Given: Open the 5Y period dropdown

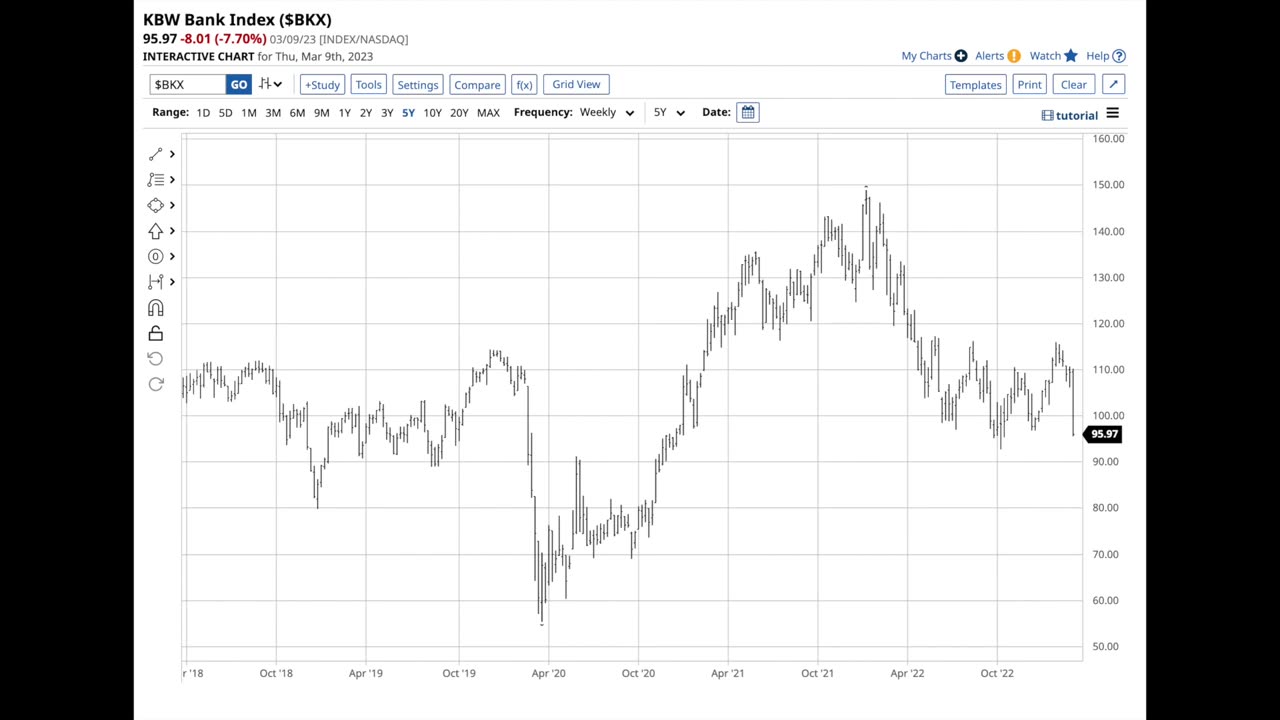Looking at the screenshot, I should pos(669,112).
